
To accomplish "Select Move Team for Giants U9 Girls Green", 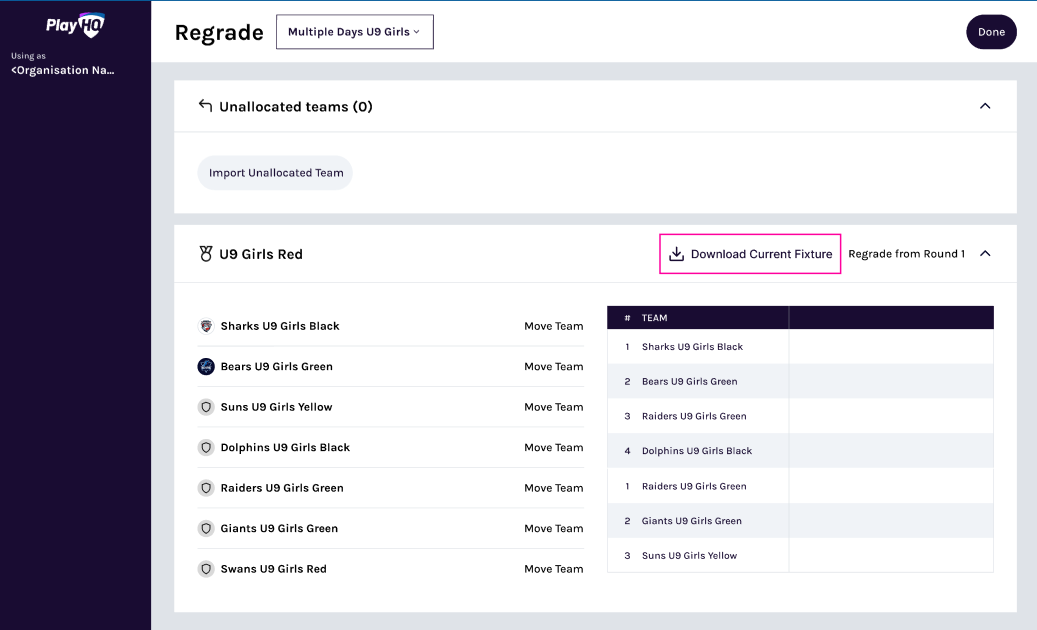I will pyautogui.click(x=553, y=528).
